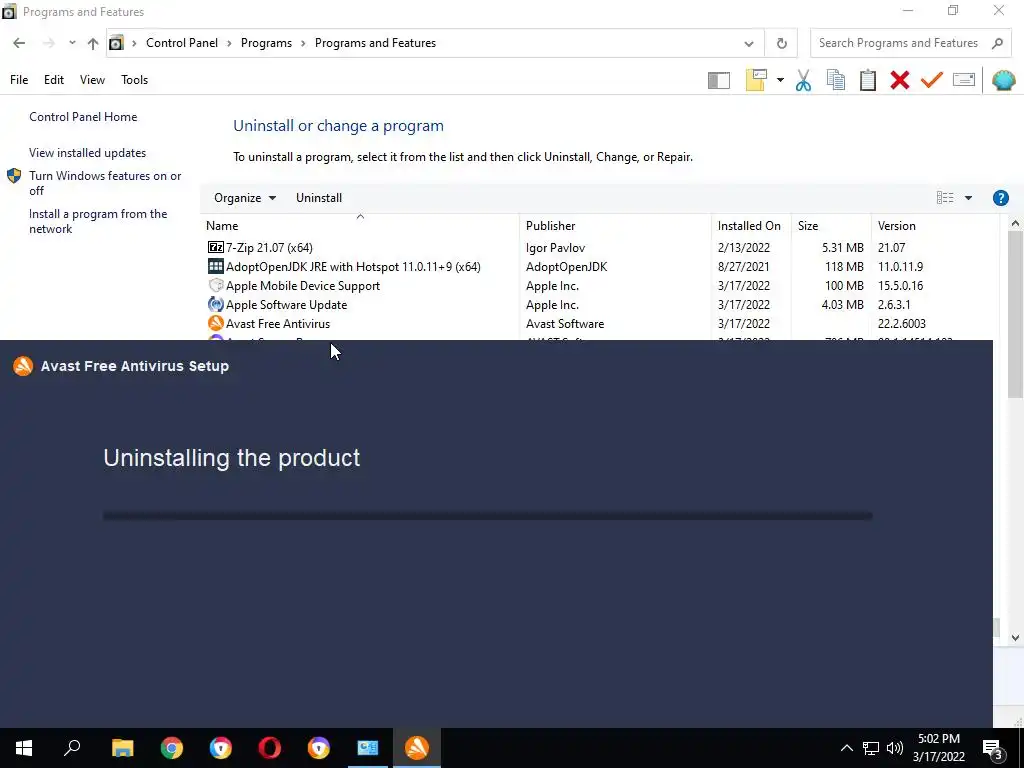Click the vertical scrollbar thumb
The width and height of the screenshot is (1024, 768).
pos(1015,313)
